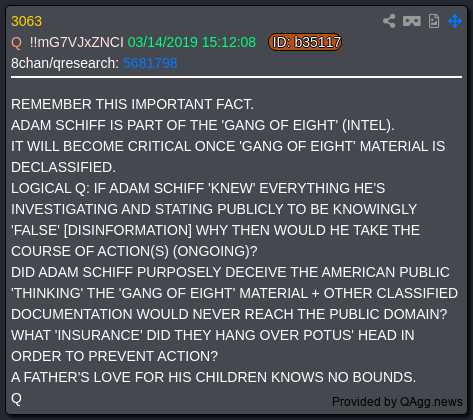Click the tripcode !!mG7VJxZNCI

[76, 42]
